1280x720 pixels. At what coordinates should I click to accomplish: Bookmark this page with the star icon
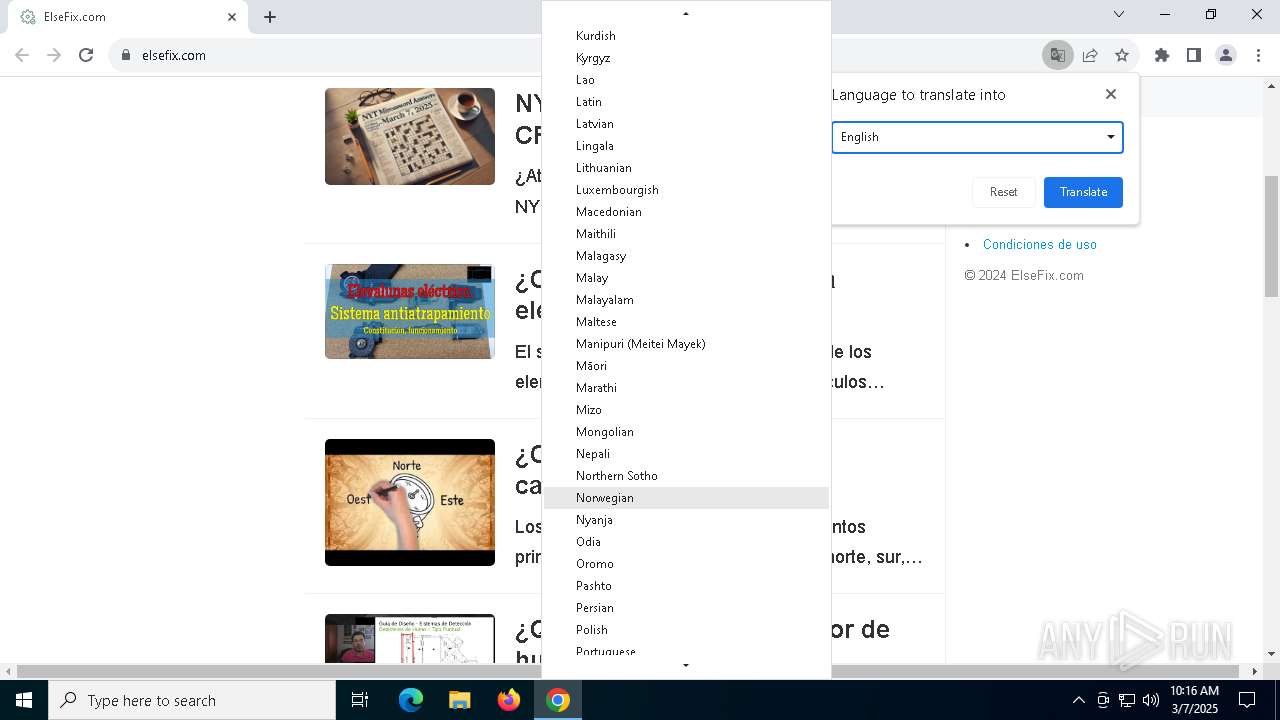pyautogui.click(x=1122, y=55)
